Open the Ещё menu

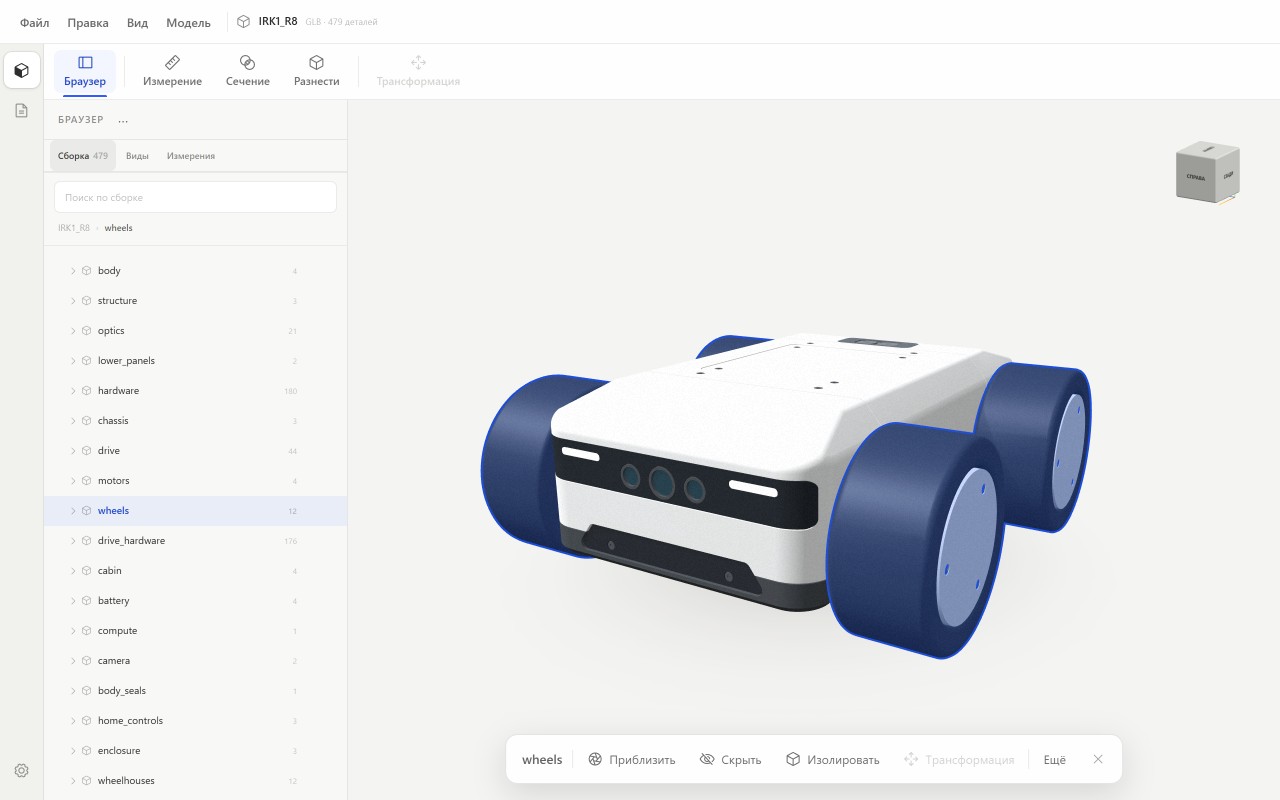[x=1055, y=760]
